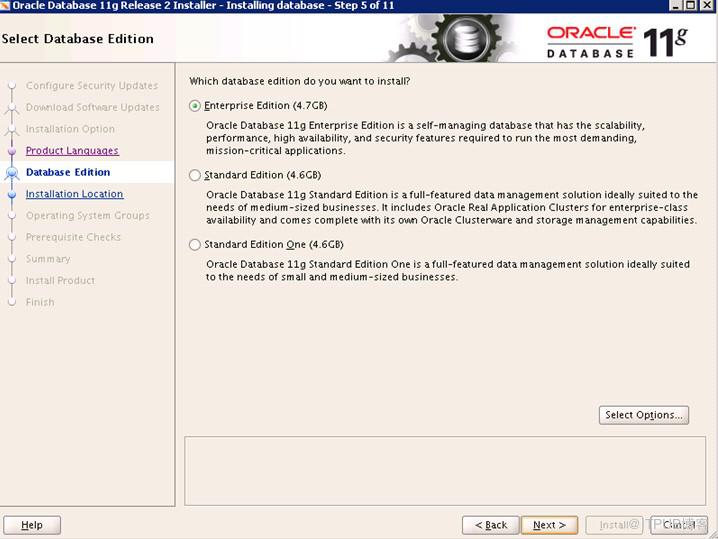Close the installer window
718x539 pixels.
(707, 5)
